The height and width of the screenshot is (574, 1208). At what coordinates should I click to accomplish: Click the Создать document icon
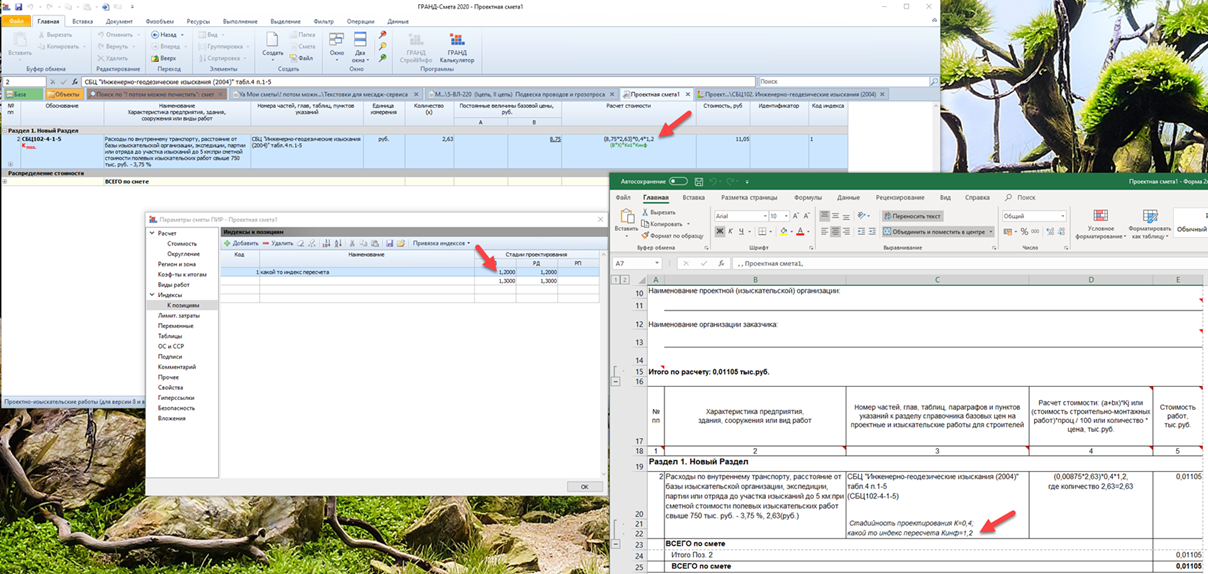coord(272,41)
